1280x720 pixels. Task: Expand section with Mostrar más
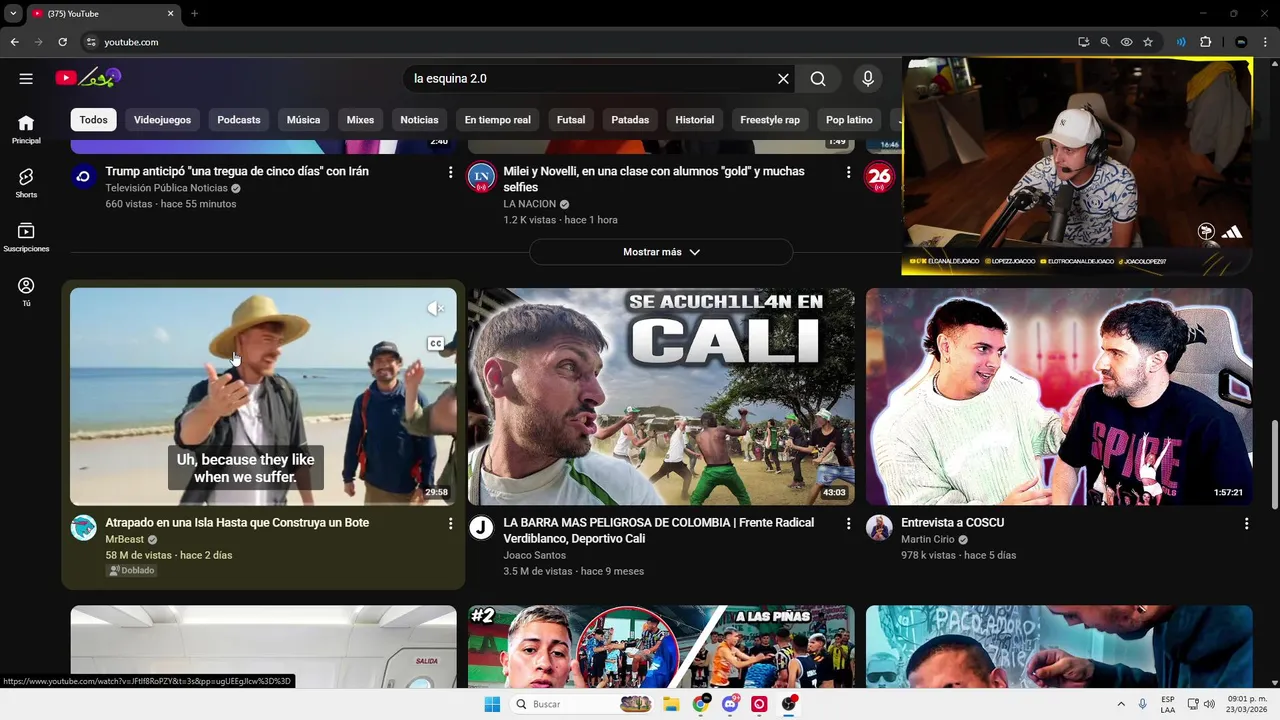(x=661, y=252)
